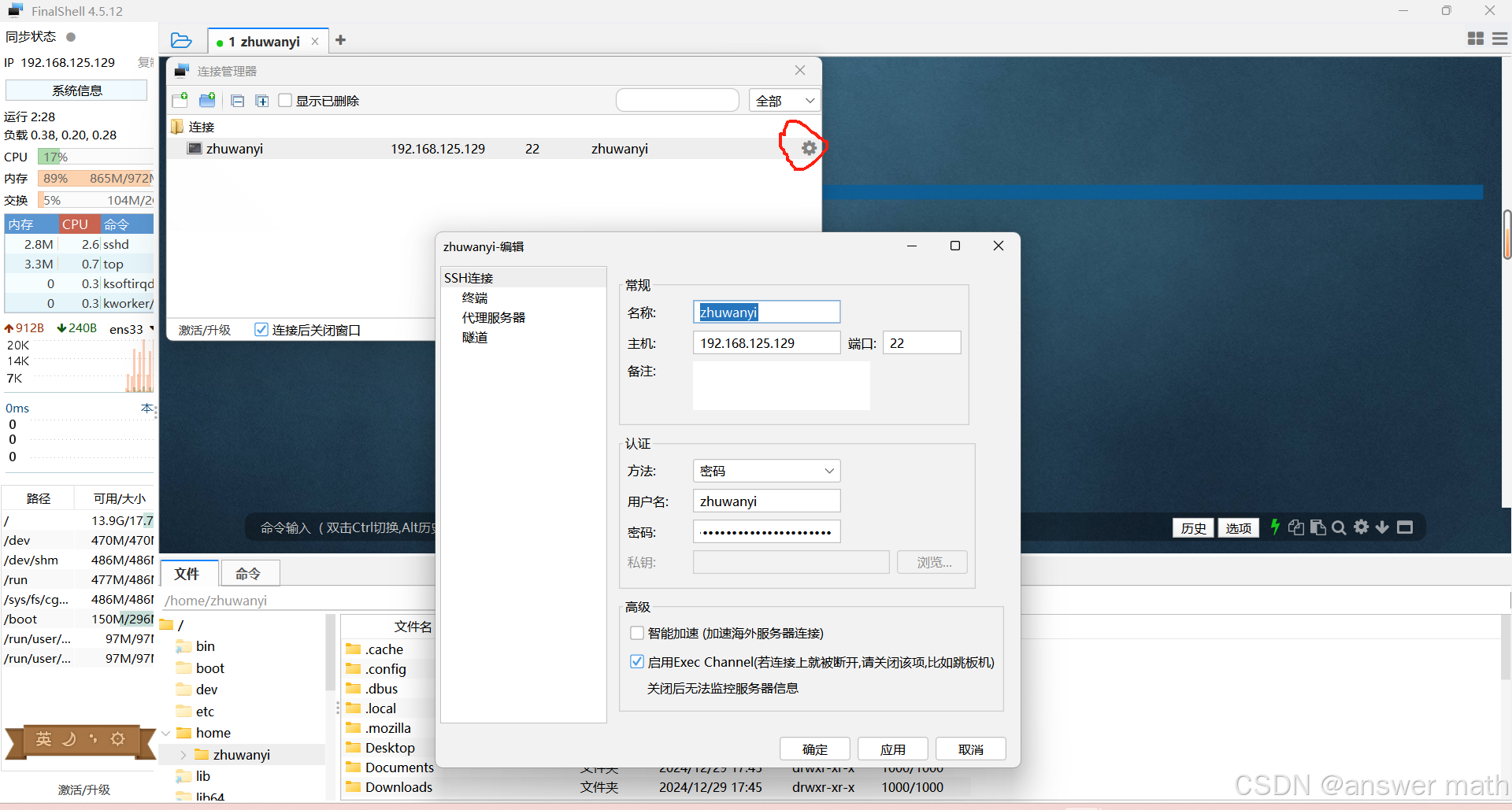Expand all connection groups
The width and height of the screenshot is (1512, 810).
tap(262, 100)
